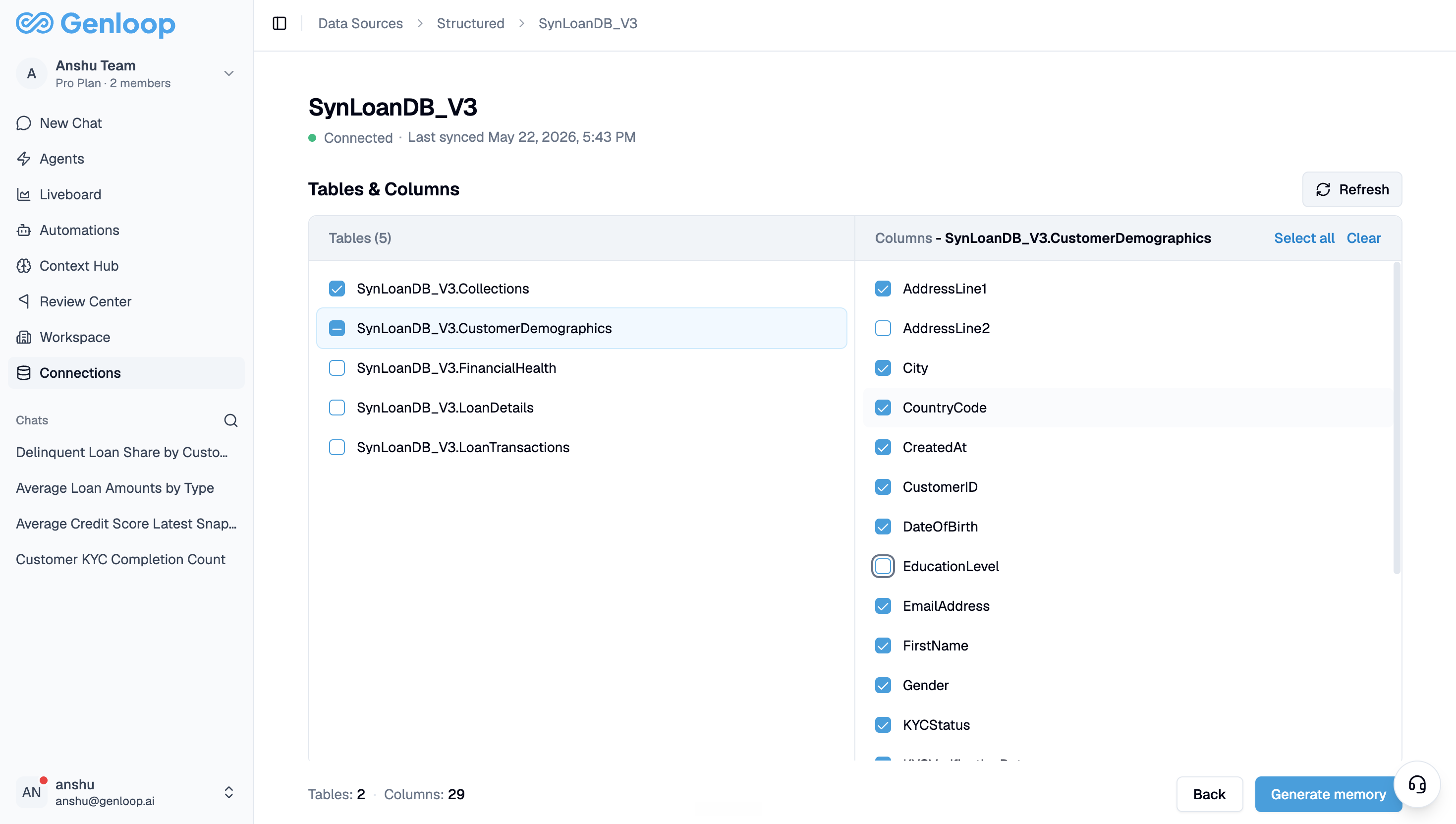Check the FinancialHealth table checkbox
Viewport: 1456px width, 824px height.
[337, 368]
